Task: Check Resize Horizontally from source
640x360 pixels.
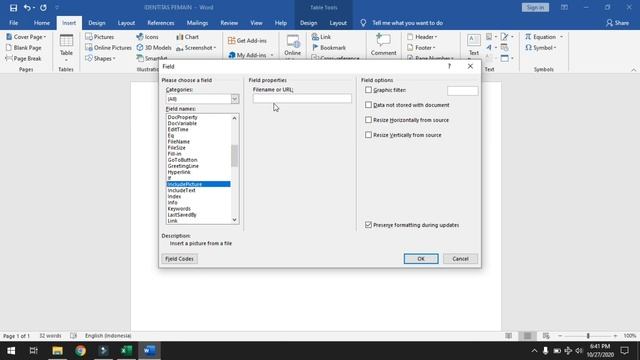Action: tap(369, 120)
